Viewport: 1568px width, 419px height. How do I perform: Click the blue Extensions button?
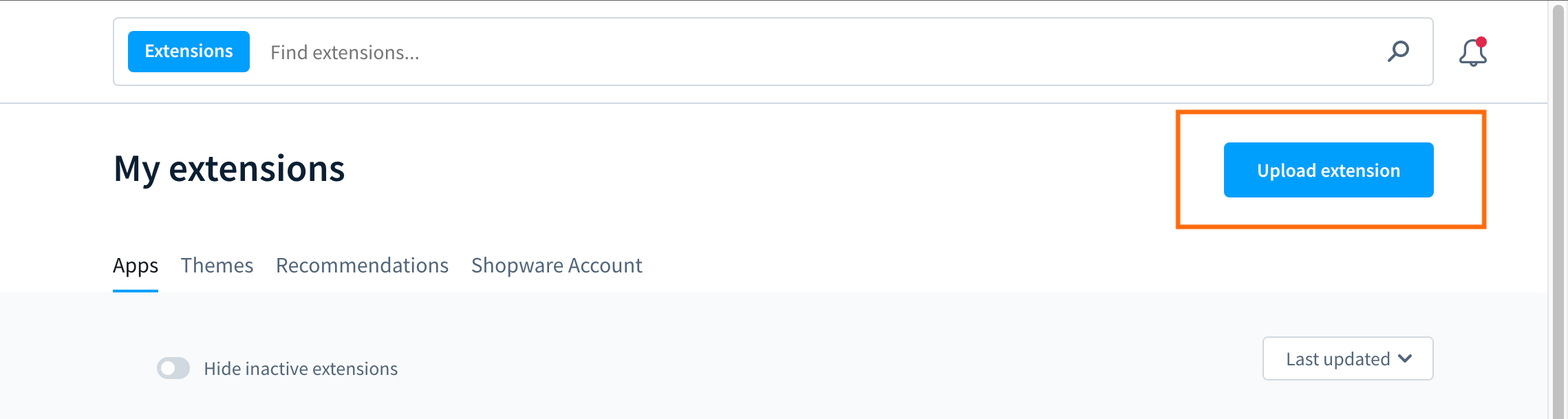click(x=189, y=52)
